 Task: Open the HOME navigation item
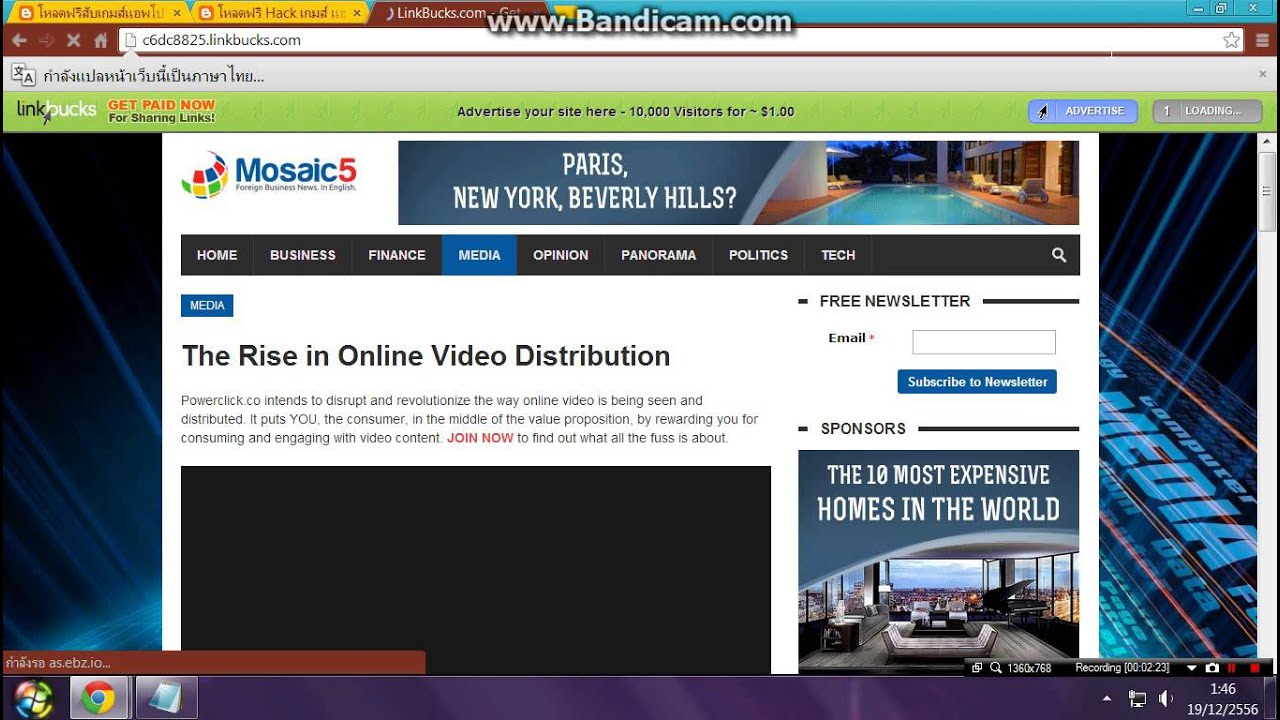tap(217, 255)
